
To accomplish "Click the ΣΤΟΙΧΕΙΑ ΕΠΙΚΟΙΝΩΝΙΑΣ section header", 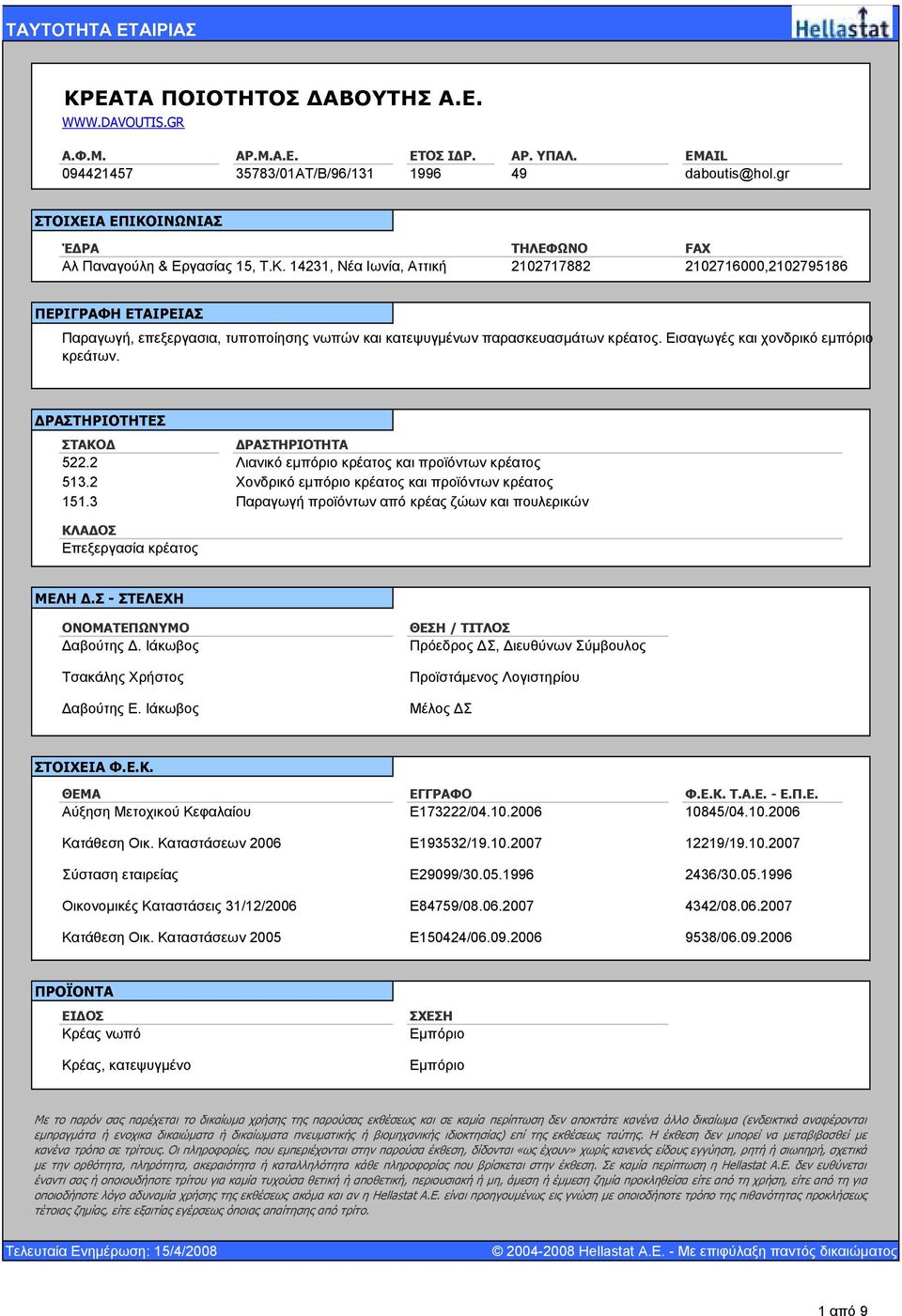I will click(212, 221).
